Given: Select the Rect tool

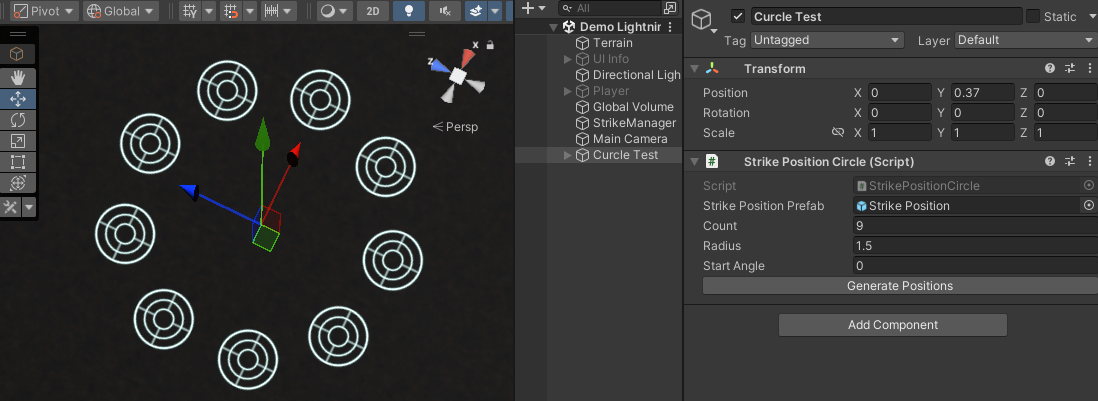Looking at the screenshot, I should pyautogui.click(x=18, y=162).
